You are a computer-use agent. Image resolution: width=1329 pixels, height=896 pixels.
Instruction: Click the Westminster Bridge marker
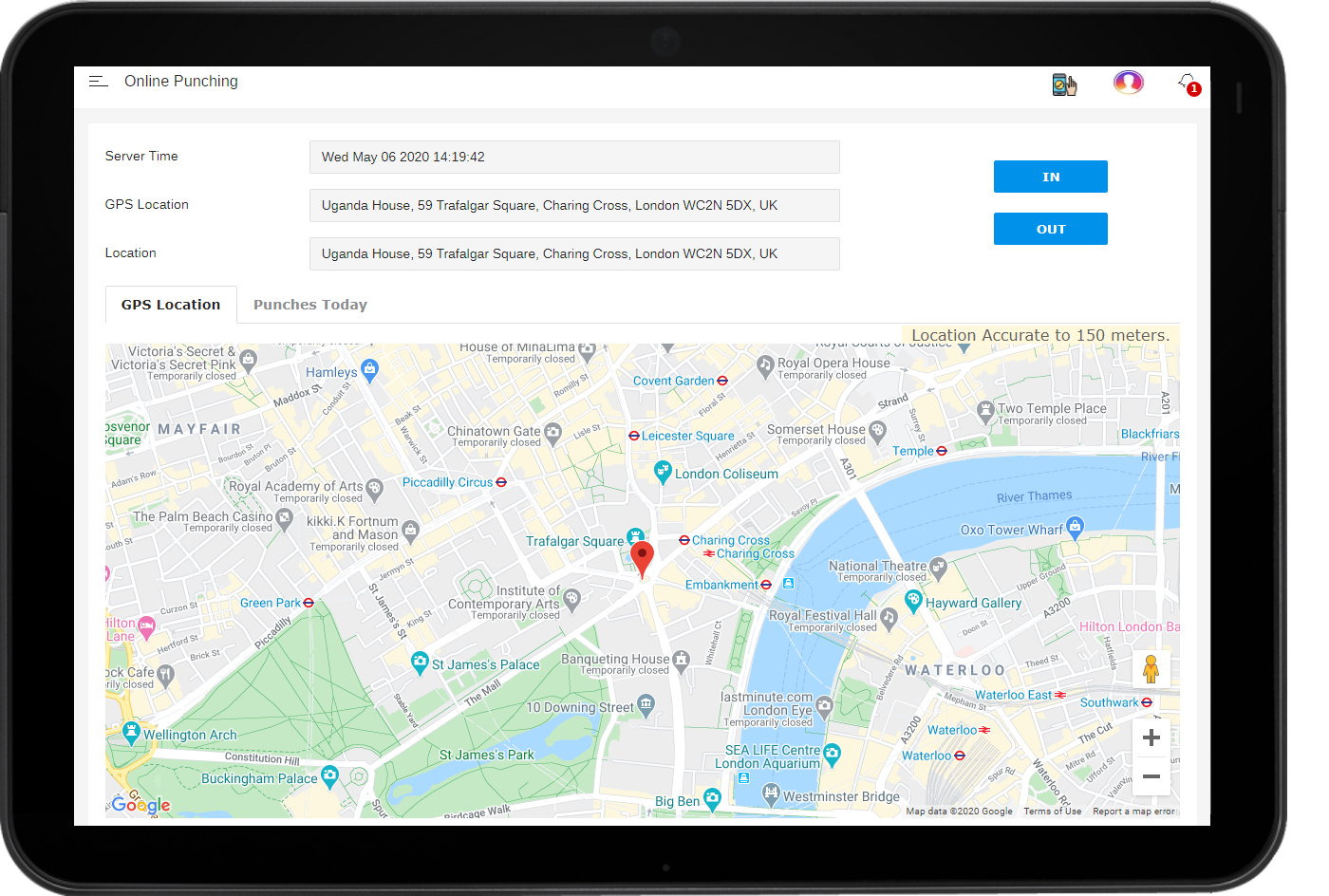pyautogui.click(x=771, y=794)
